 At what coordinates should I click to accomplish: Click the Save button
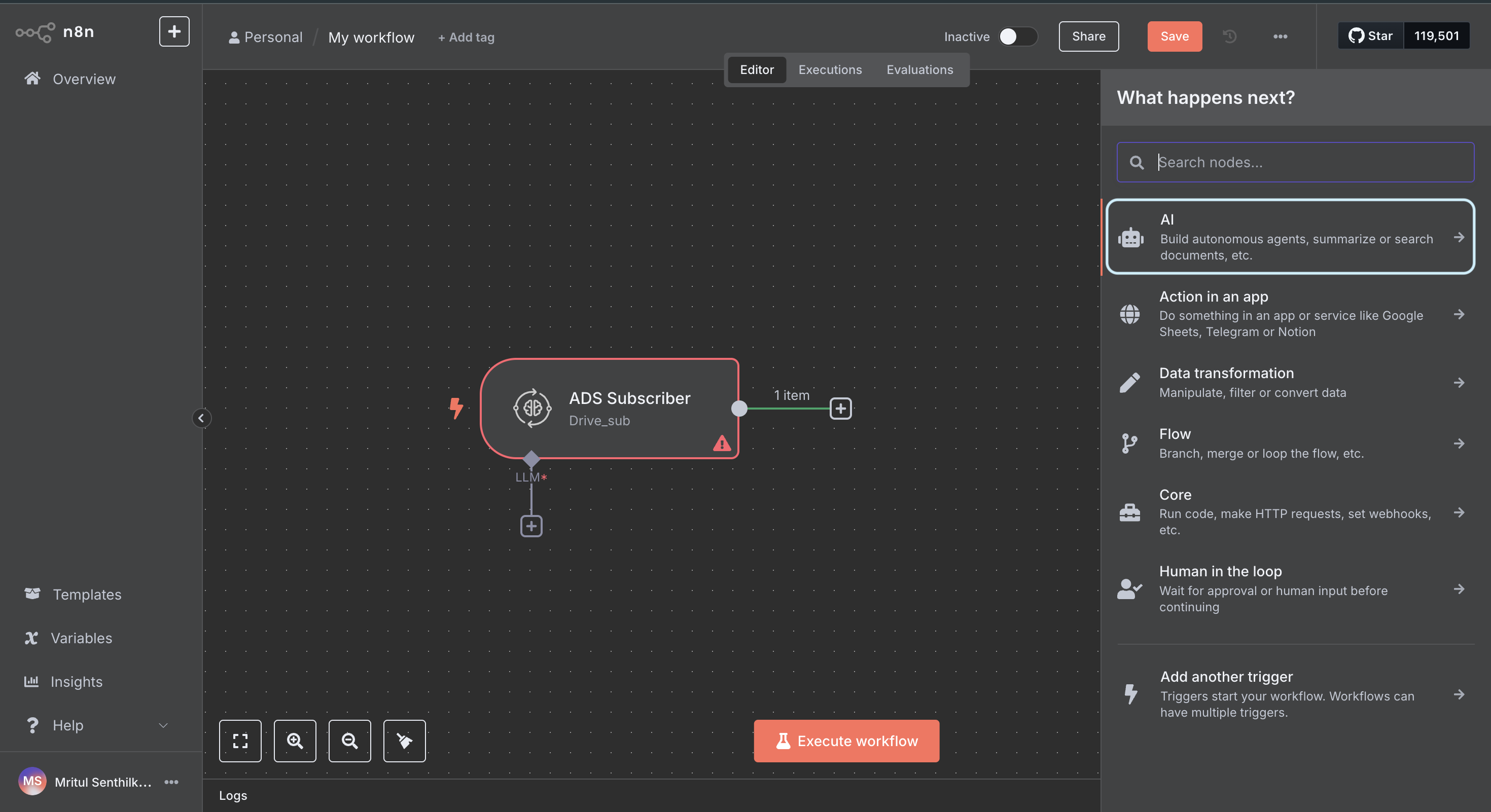pyautogui.click(x=1174, y=36)
